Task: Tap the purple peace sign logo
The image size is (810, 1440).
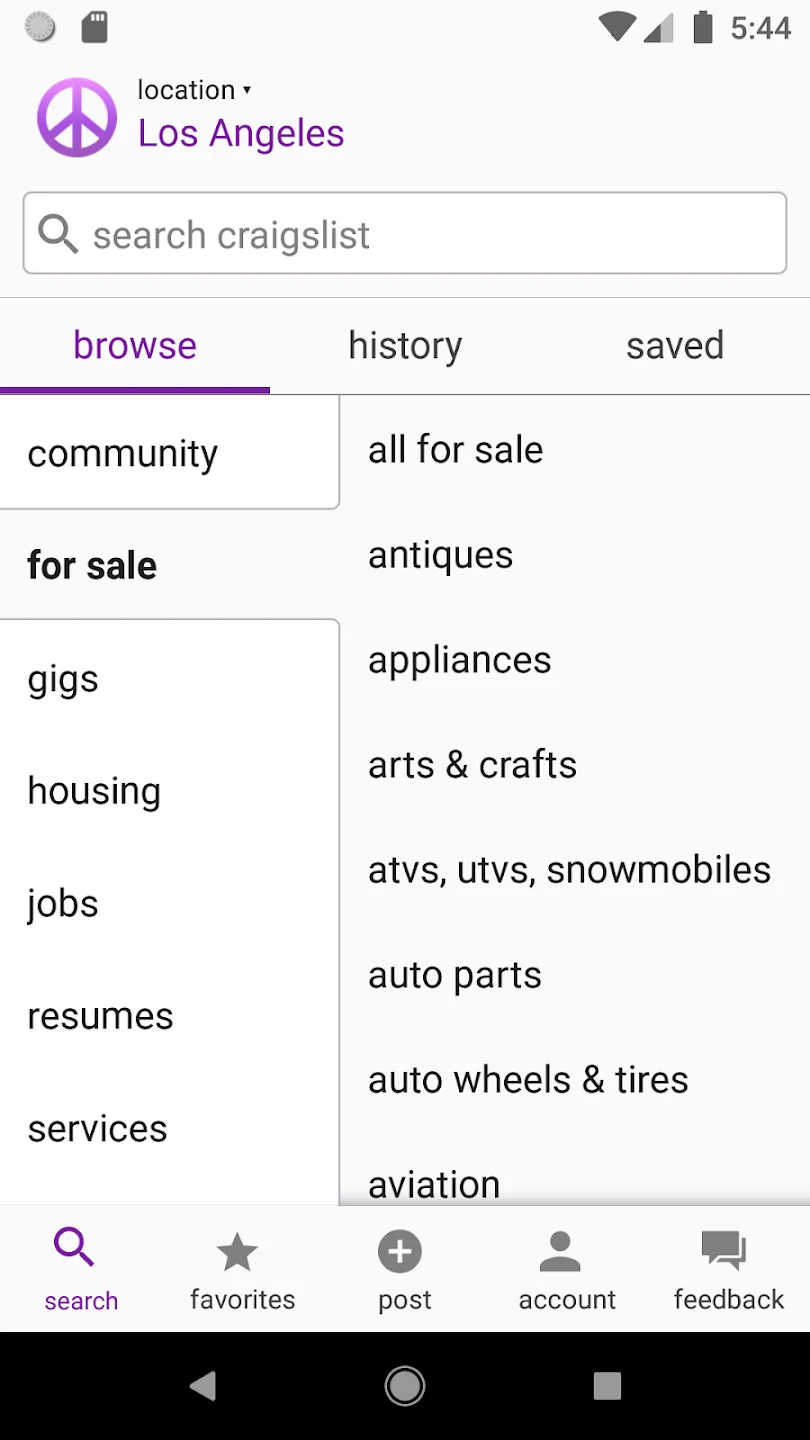Action: coord(77,117)
